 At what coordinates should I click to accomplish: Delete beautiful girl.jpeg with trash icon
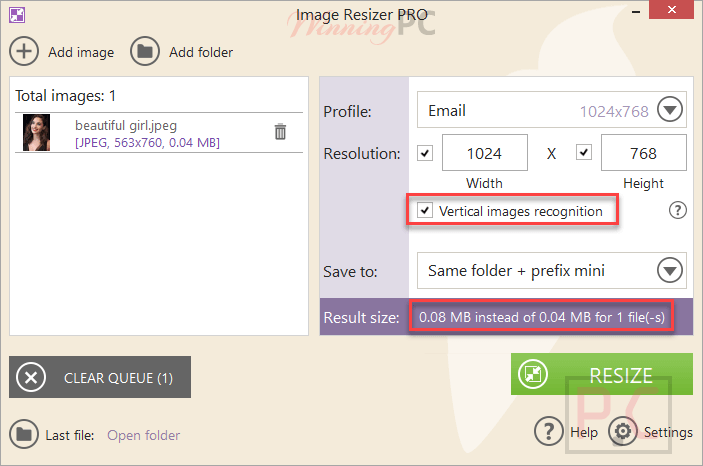[280, 131]
